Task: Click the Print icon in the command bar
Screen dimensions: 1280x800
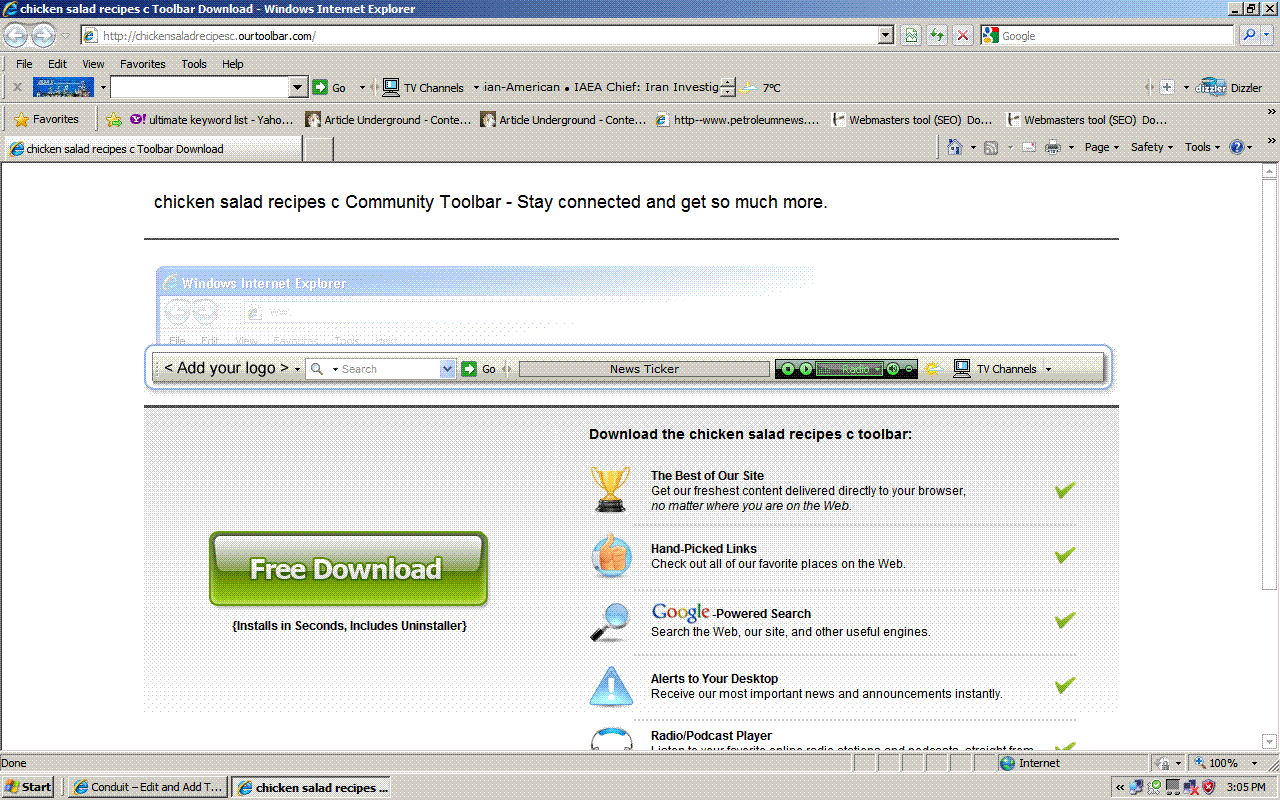Action: point(1053,147)
